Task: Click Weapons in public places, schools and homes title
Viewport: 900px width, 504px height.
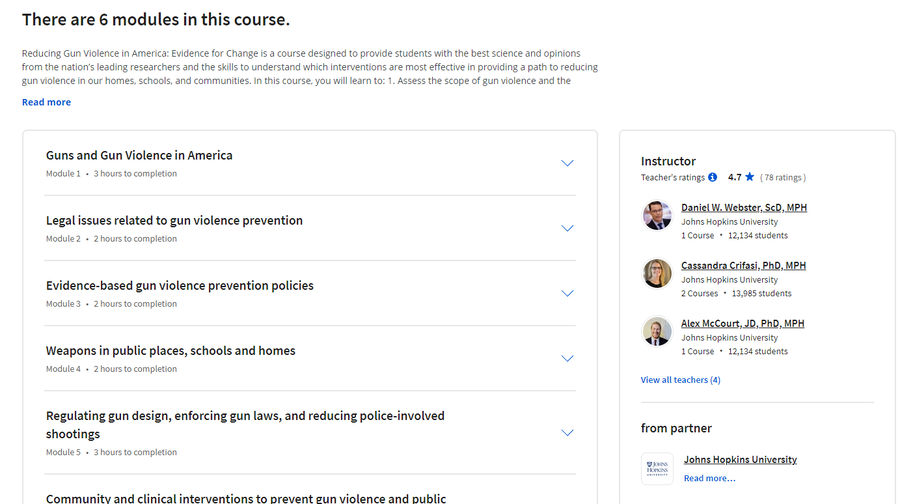Action: [170, 351]
